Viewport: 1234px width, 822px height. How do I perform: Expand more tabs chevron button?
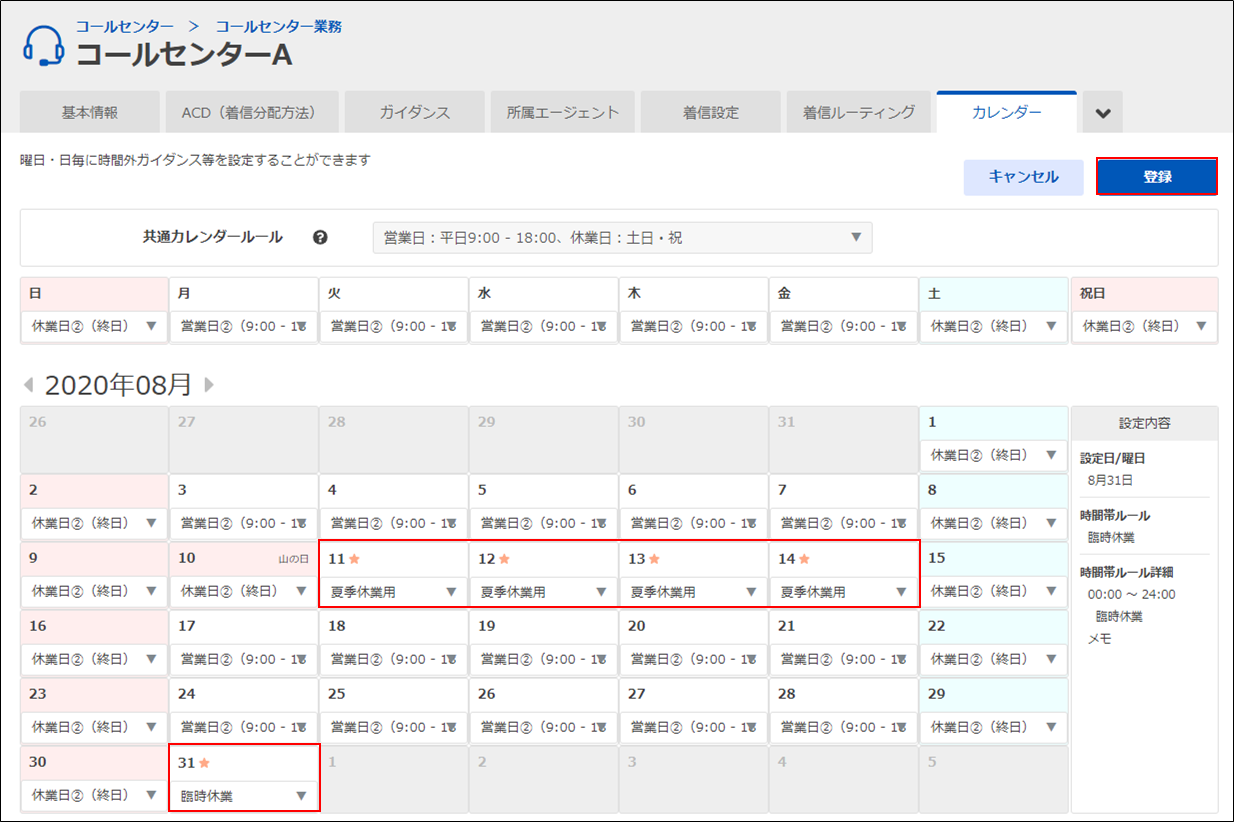(1103, 113)
